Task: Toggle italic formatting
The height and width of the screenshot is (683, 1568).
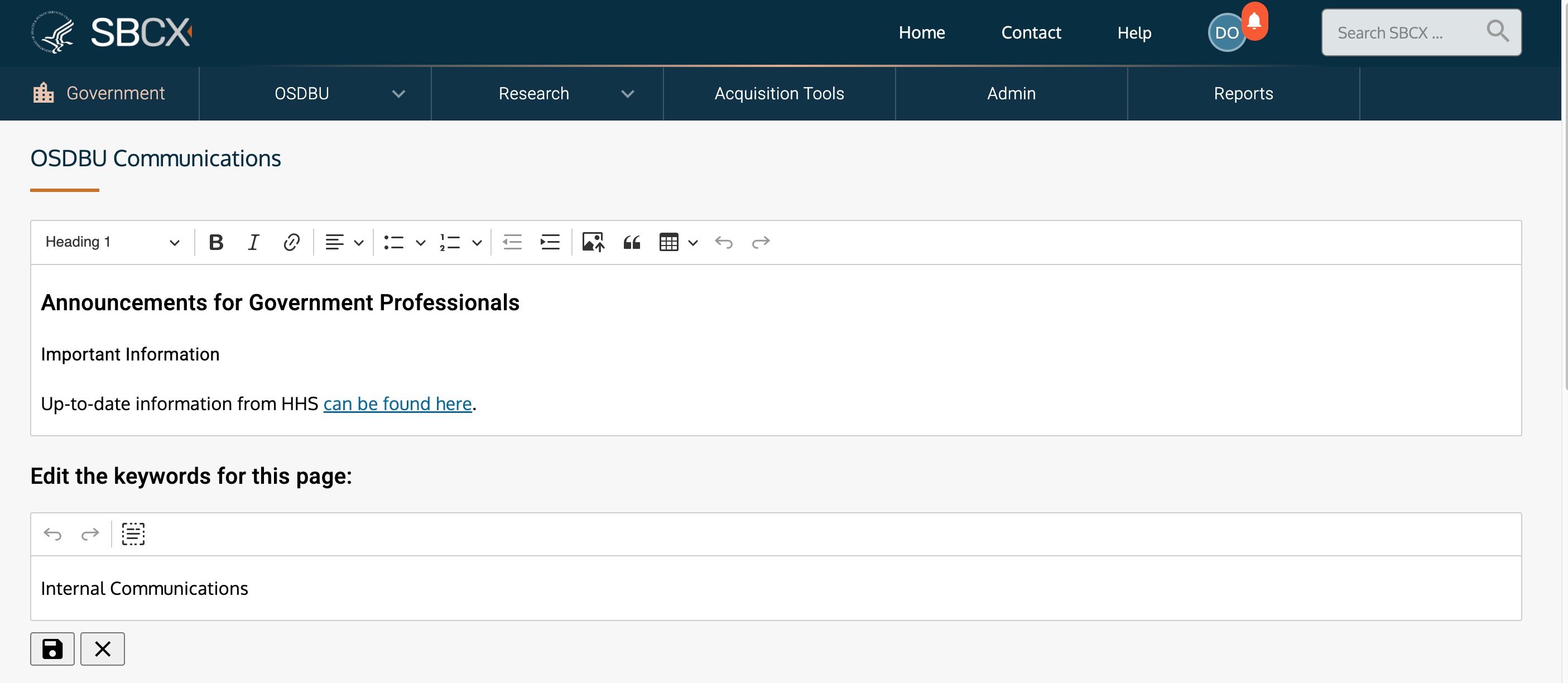Action: tap(253, 242)
